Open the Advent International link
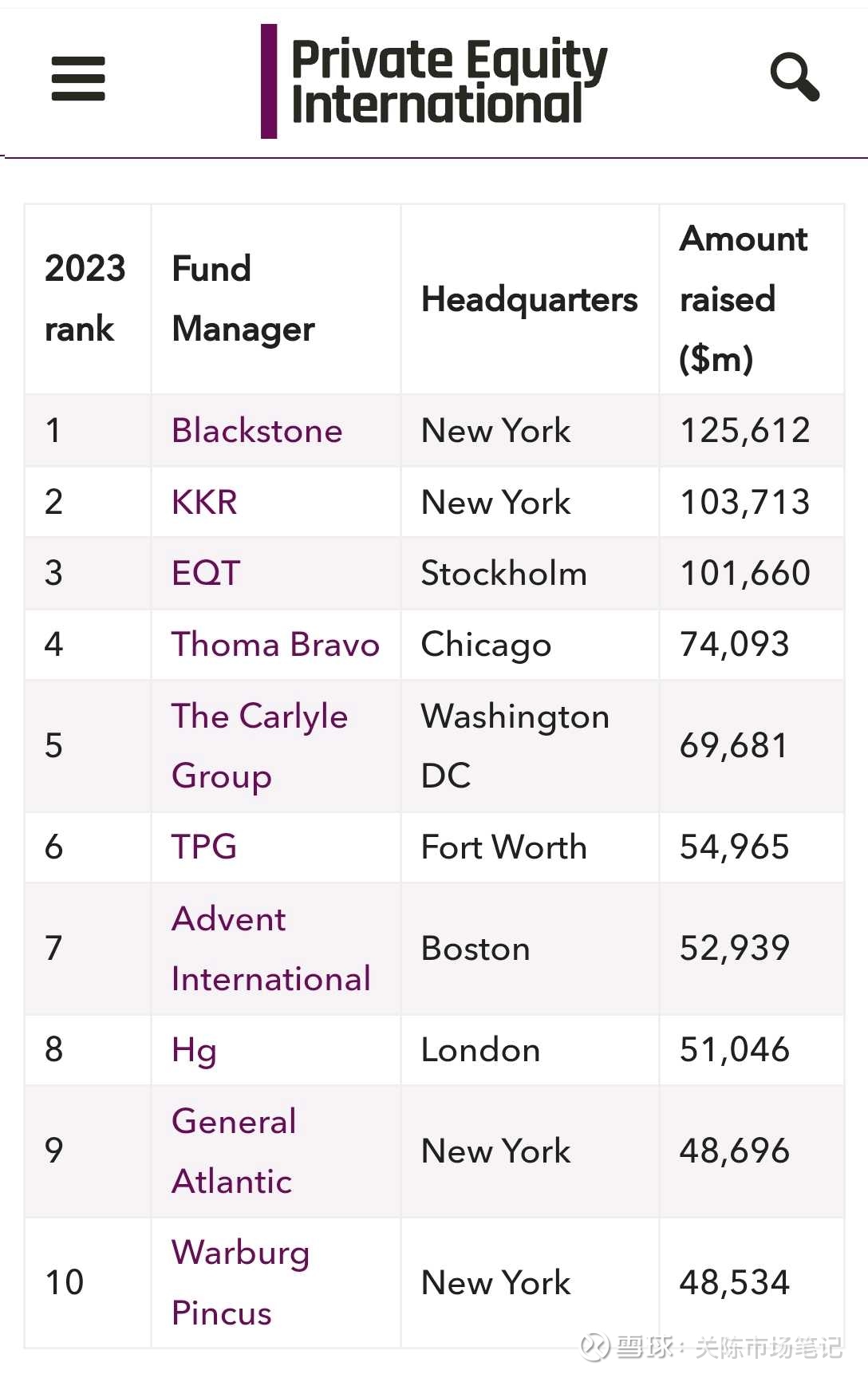 coord(270,949)
